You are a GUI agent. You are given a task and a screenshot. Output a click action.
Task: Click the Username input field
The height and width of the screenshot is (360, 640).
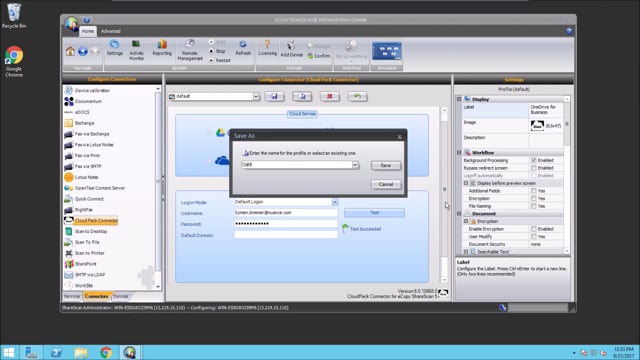(286, 213)
